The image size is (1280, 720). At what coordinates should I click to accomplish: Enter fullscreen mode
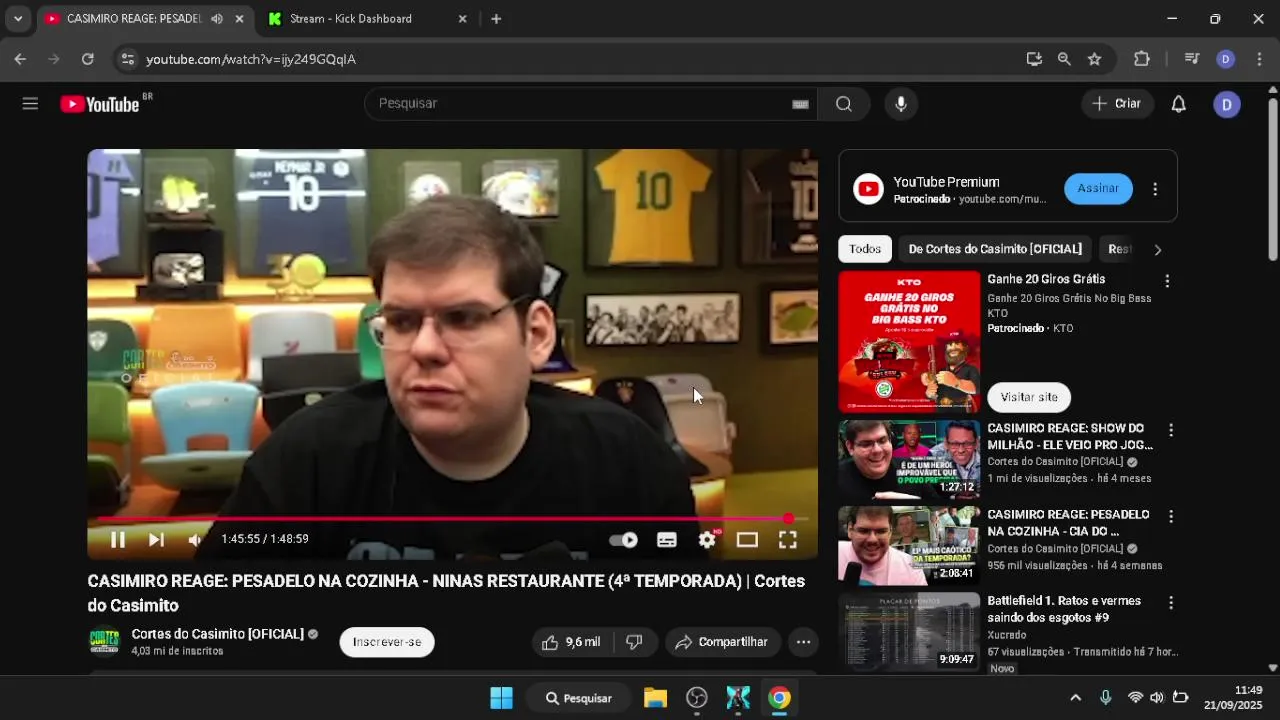pyautogui.click(x=788, y=540)
